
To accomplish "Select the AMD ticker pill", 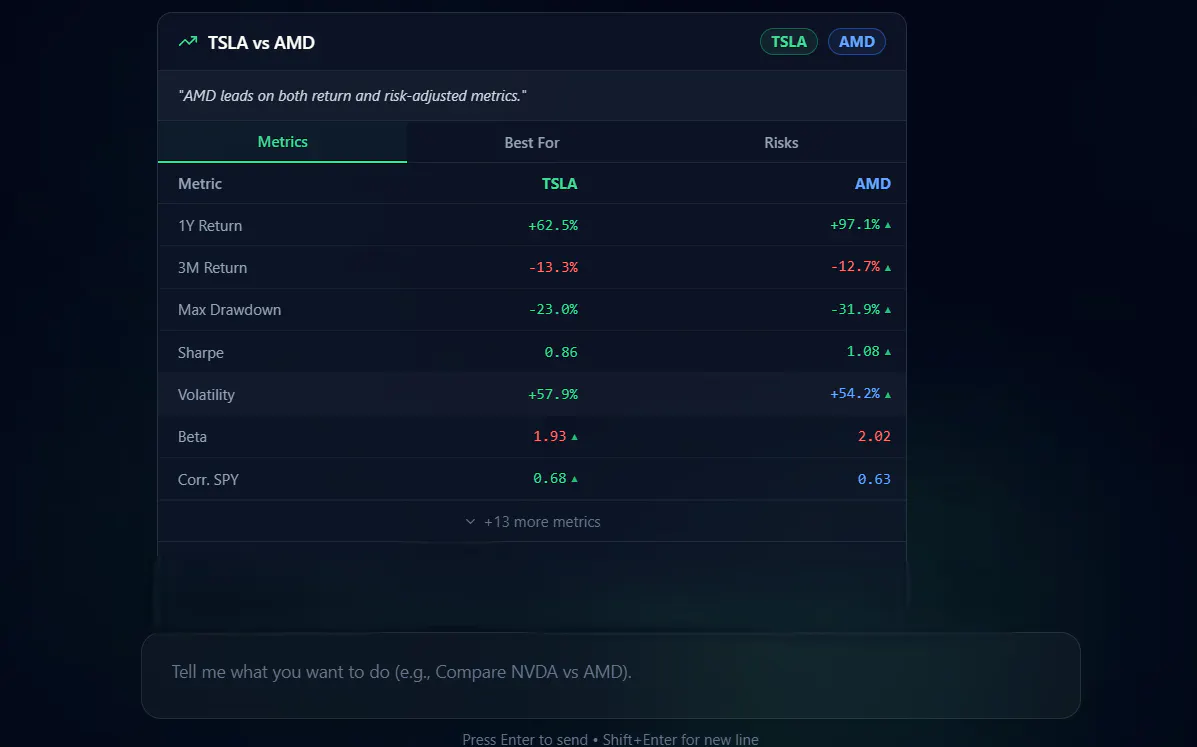I will [857, 42].
